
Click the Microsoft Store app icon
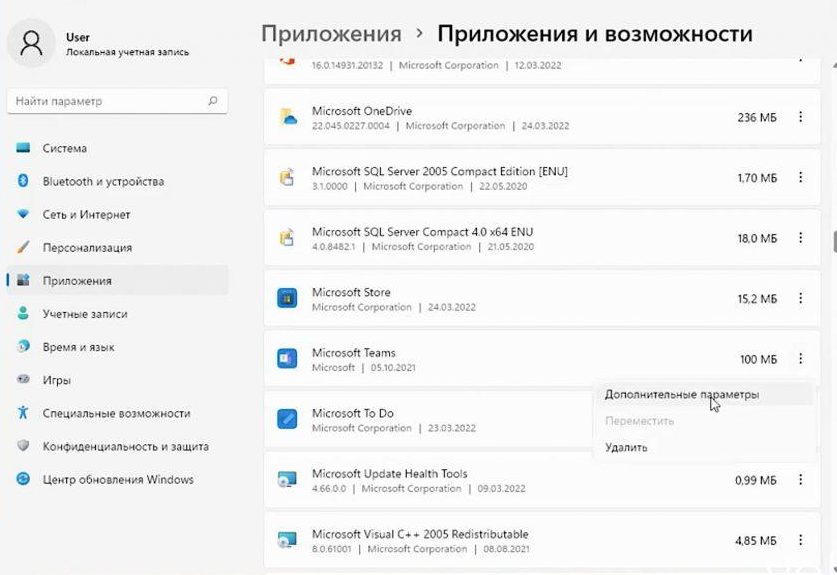pyautogui.click(x=288, y=299)
